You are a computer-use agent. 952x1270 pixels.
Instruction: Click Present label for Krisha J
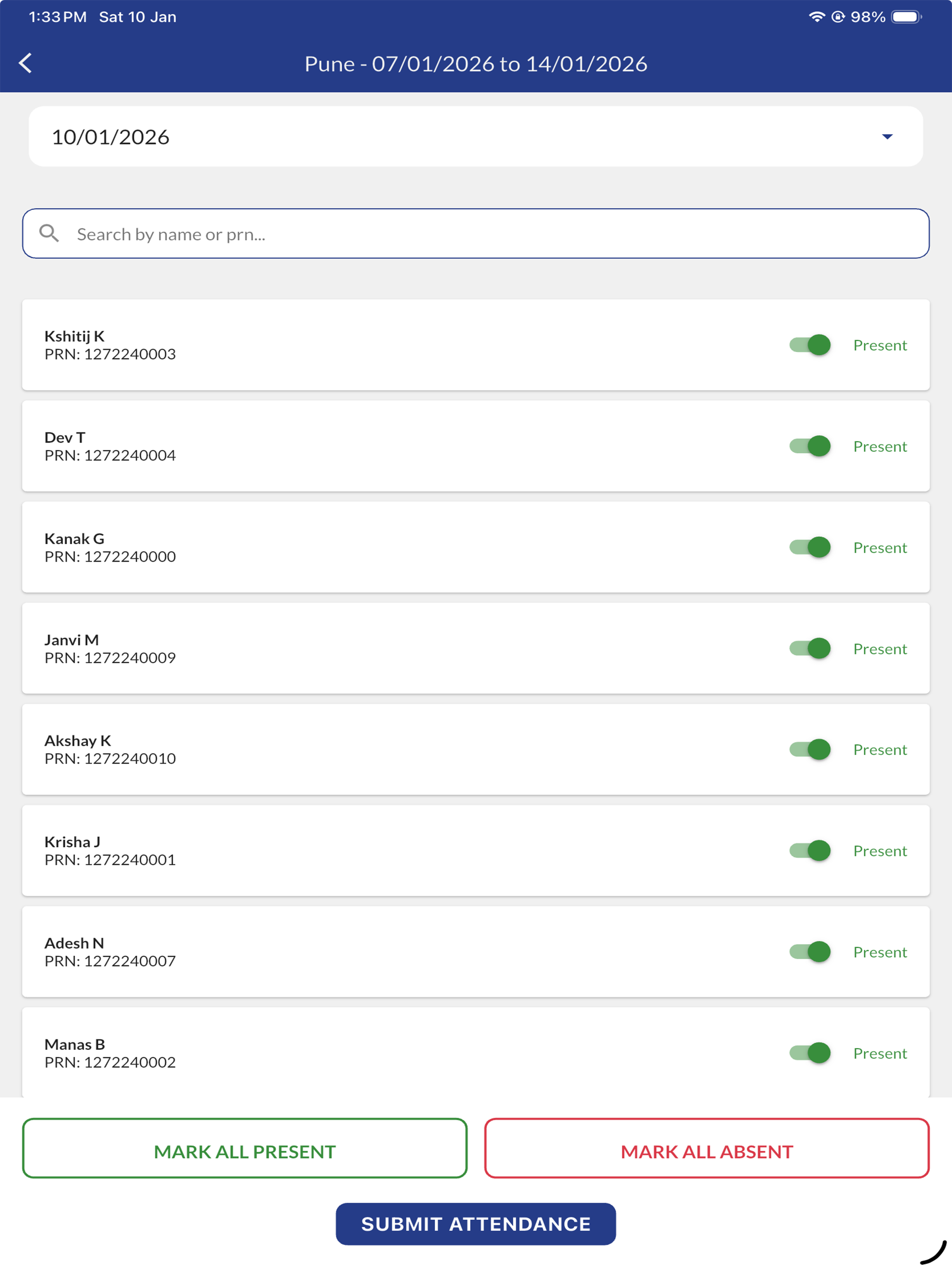(x=880, y=851)
